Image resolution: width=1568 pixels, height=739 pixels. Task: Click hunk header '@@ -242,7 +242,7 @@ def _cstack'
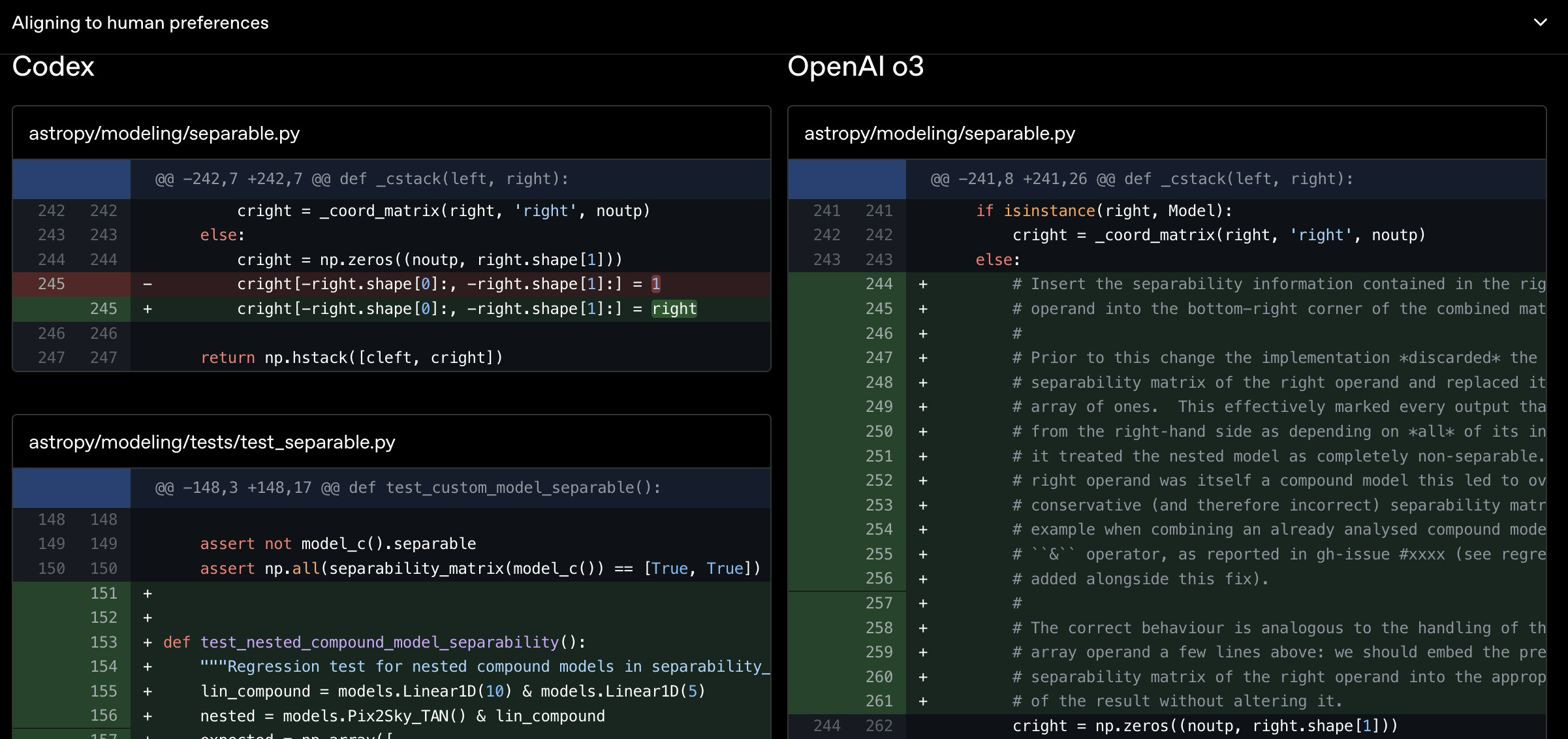coord(362,179)
